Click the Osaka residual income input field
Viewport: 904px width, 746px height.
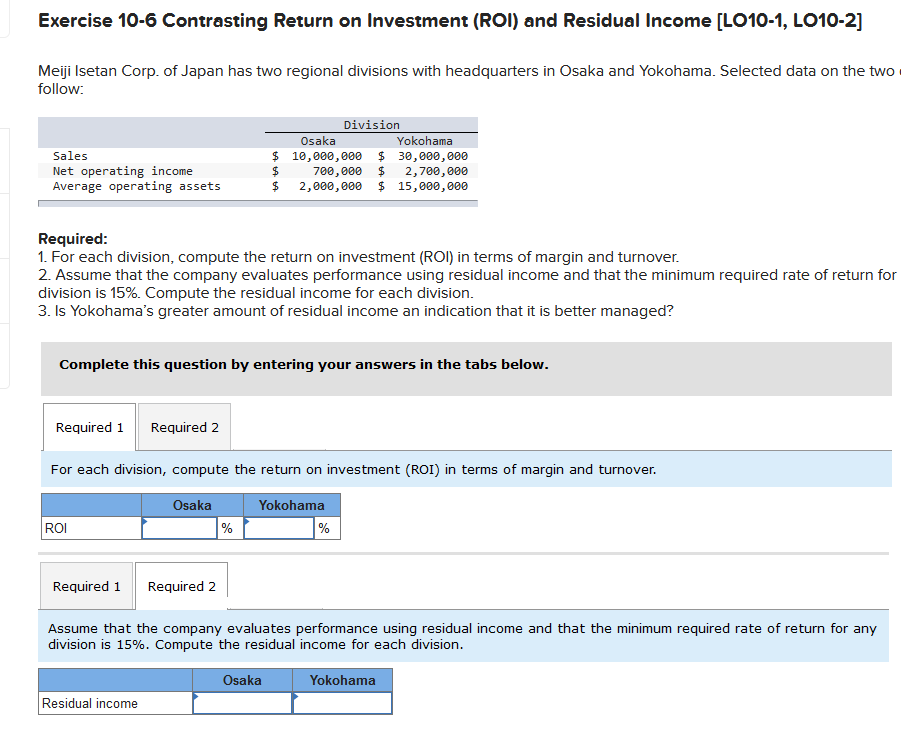click(x=242, y=703)
